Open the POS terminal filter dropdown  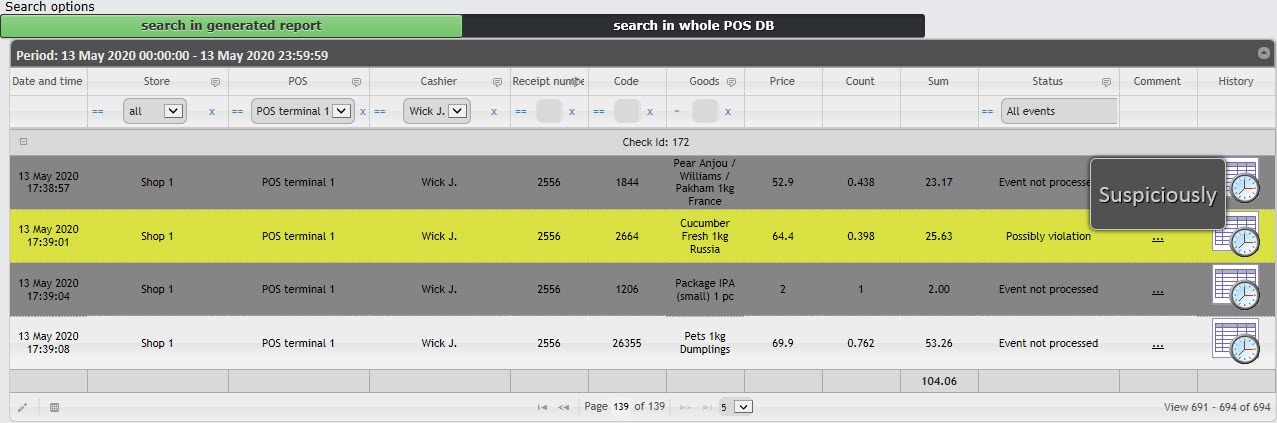341,111
